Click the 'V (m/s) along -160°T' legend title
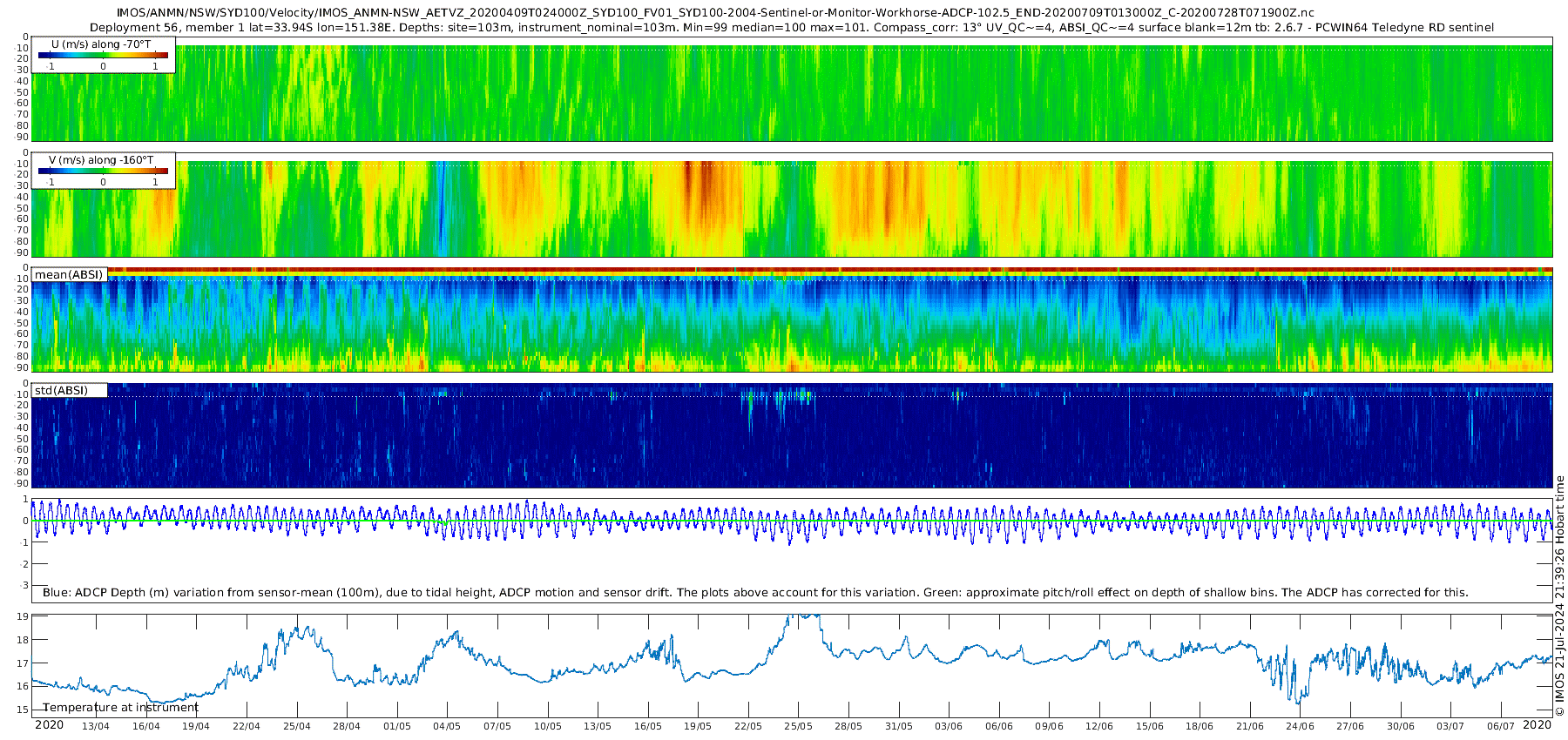This screenshot has width=1568, height=740. click(x=101, y=160)
